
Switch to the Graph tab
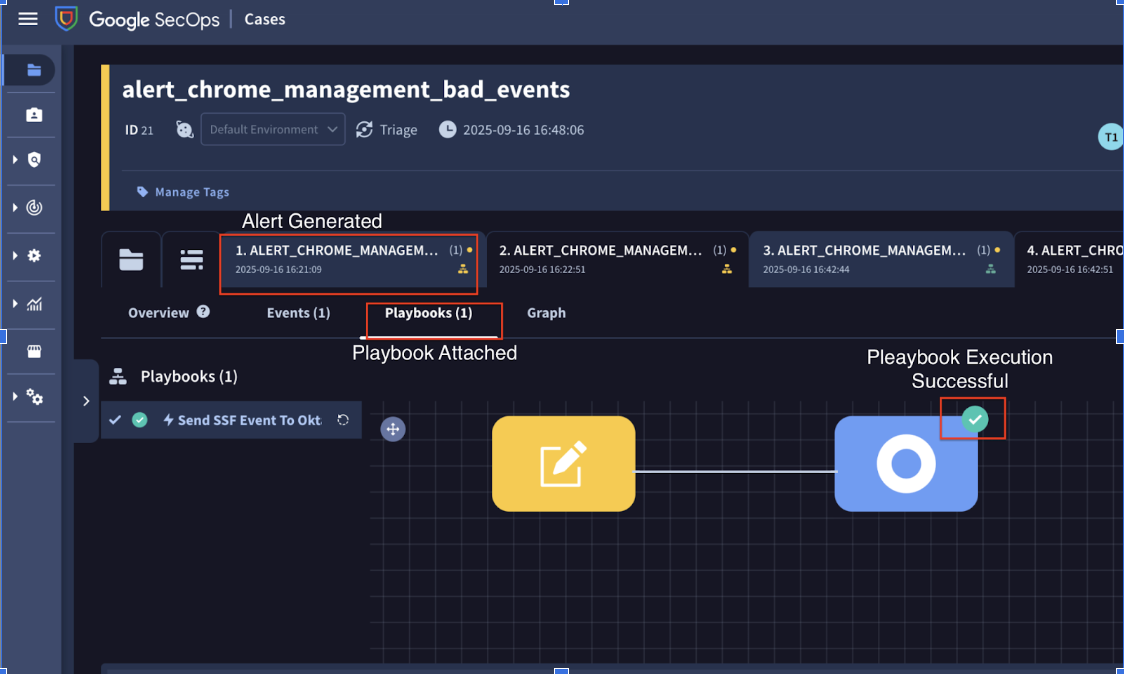click(x=546, y=313)
